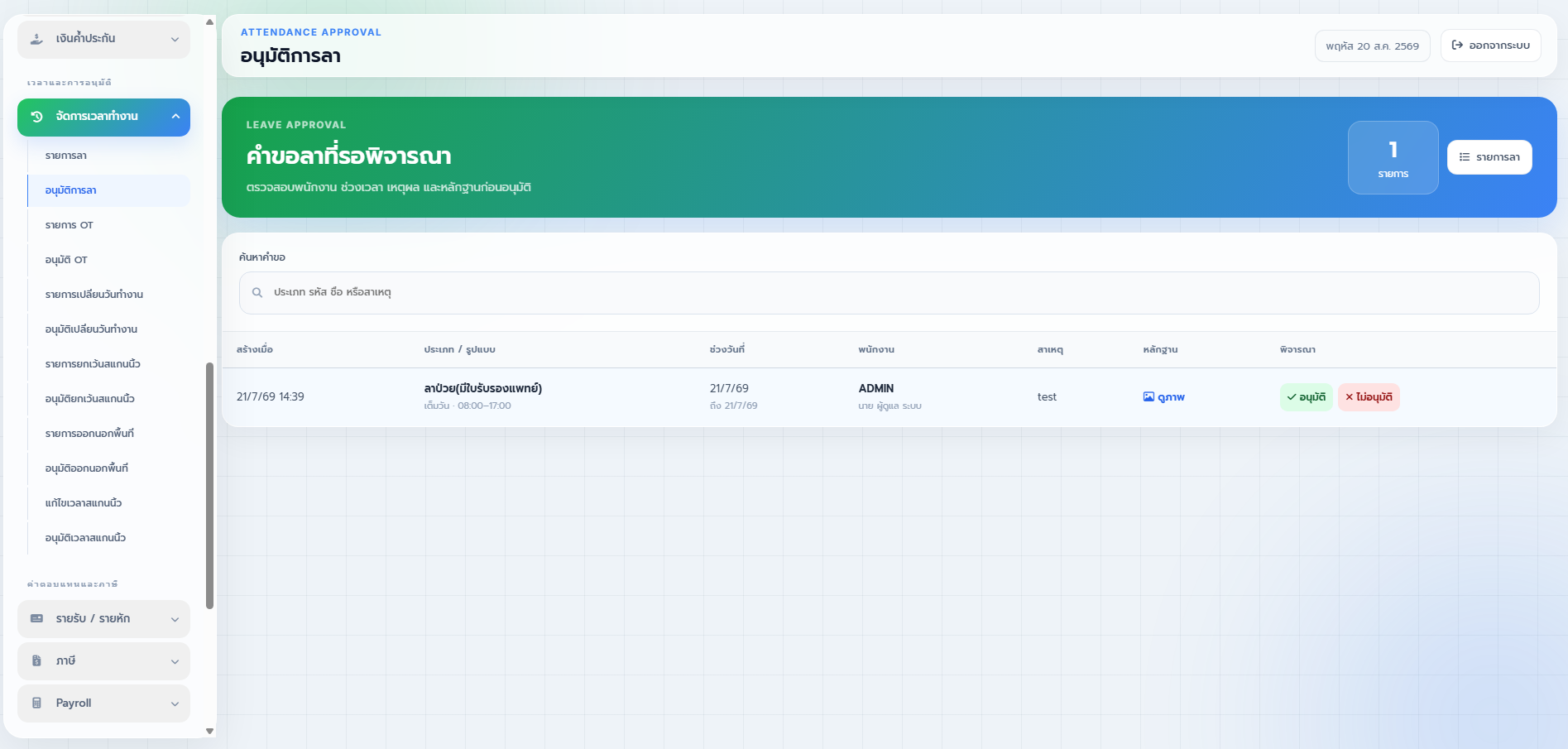Image resolution: width=1568 pixels, height=749 pixels.
Task: Click the sidebar vertical scrollbar thumb
Action: click(210, 486)
